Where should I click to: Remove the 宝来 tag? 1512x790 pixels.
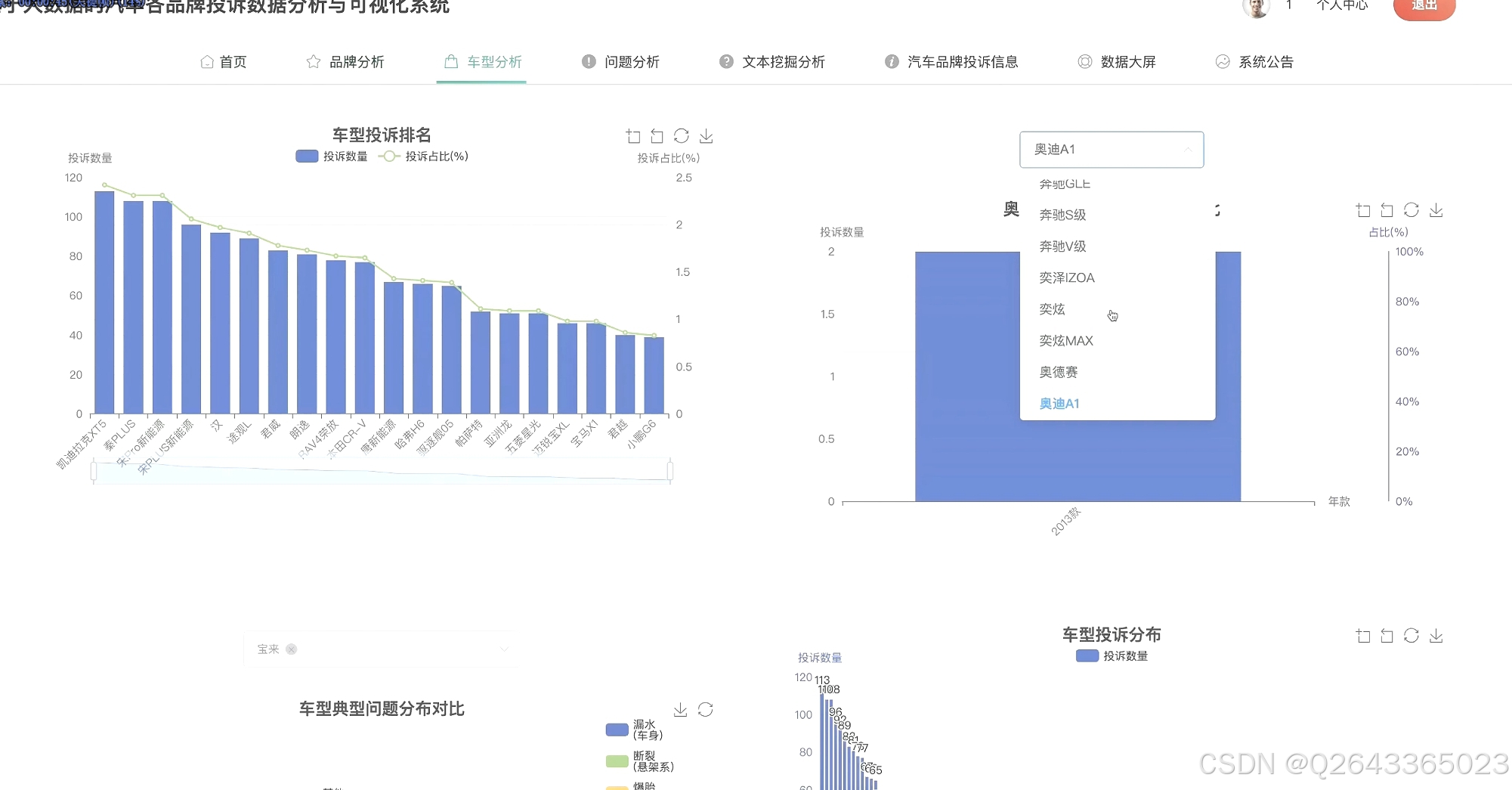tap(292, 649)
